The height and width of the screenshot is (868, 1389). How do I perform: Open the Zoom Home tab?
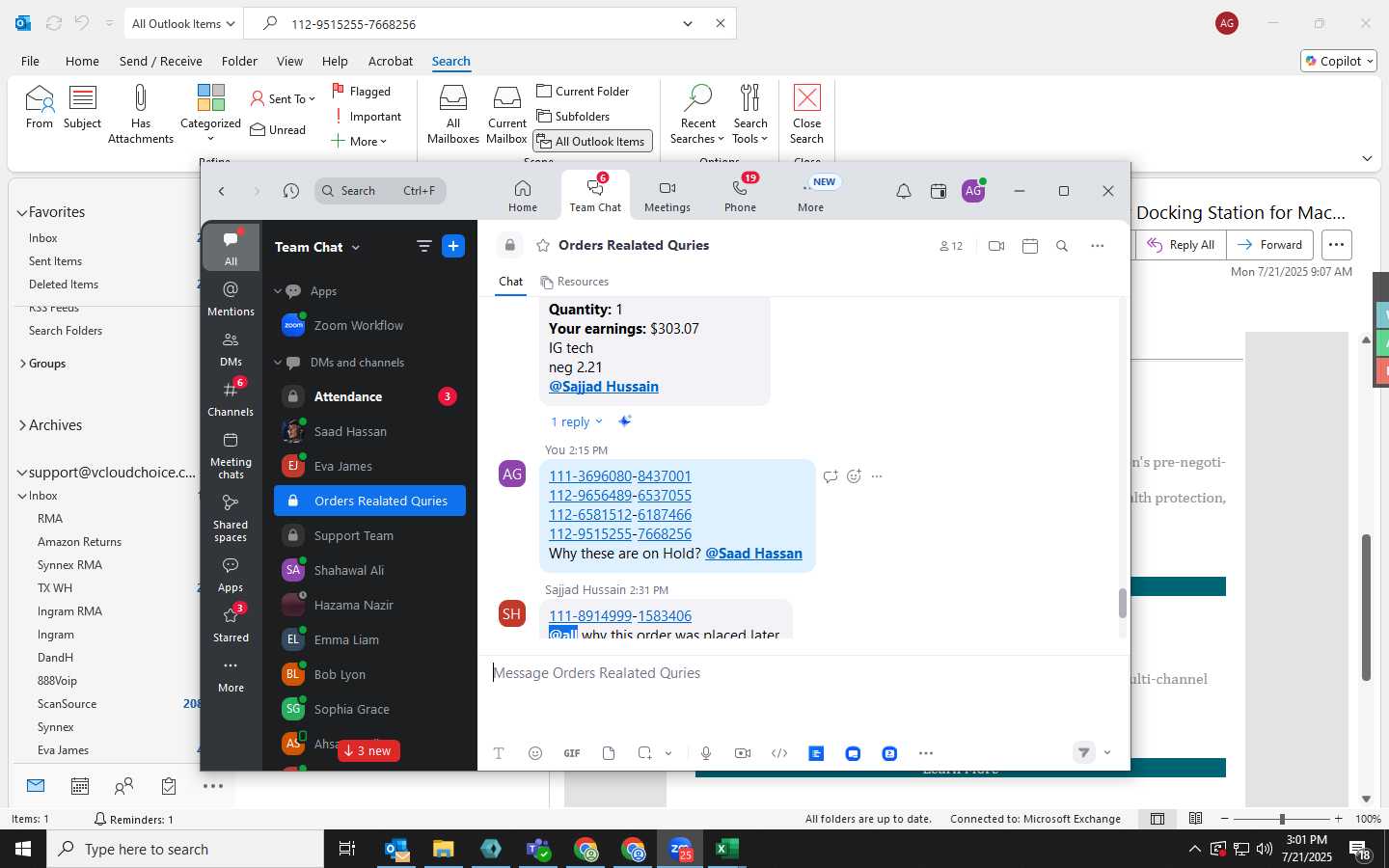522,196
